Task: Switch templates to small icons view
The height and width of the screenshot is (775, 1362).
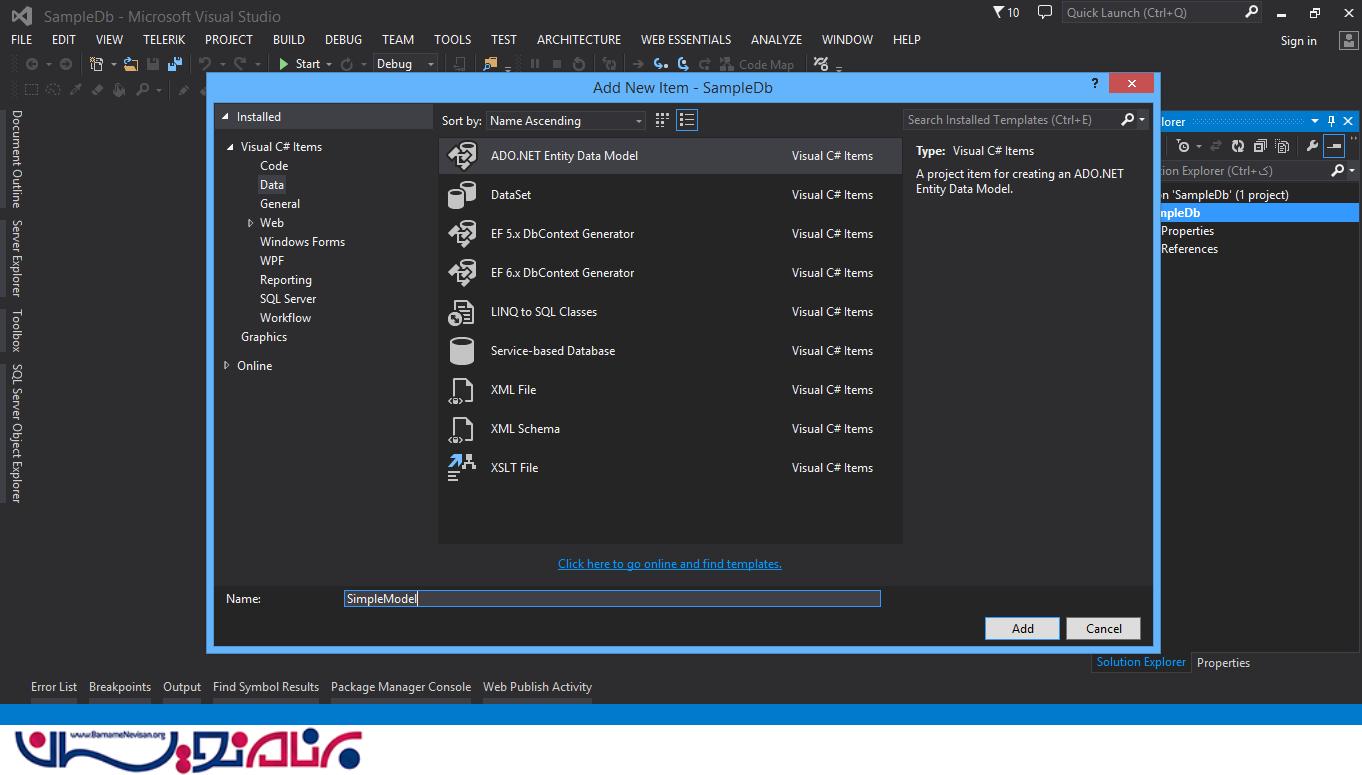Action: [x=662, y=120]
